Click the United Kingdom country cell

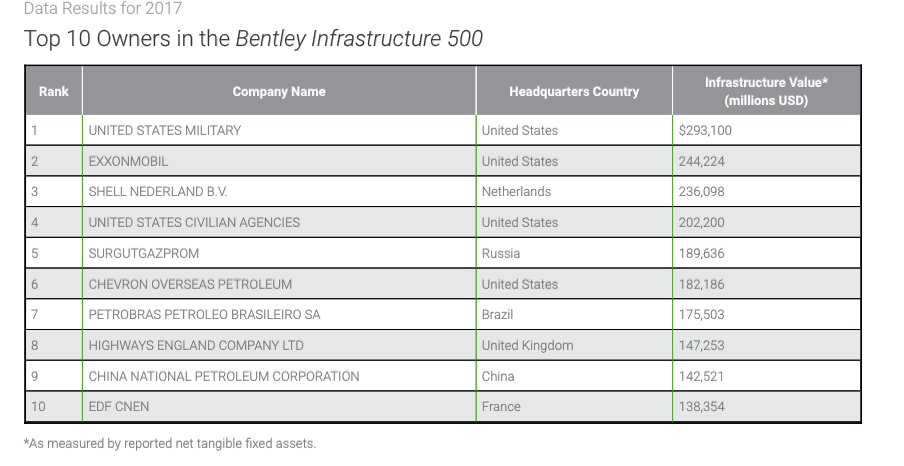527,345
